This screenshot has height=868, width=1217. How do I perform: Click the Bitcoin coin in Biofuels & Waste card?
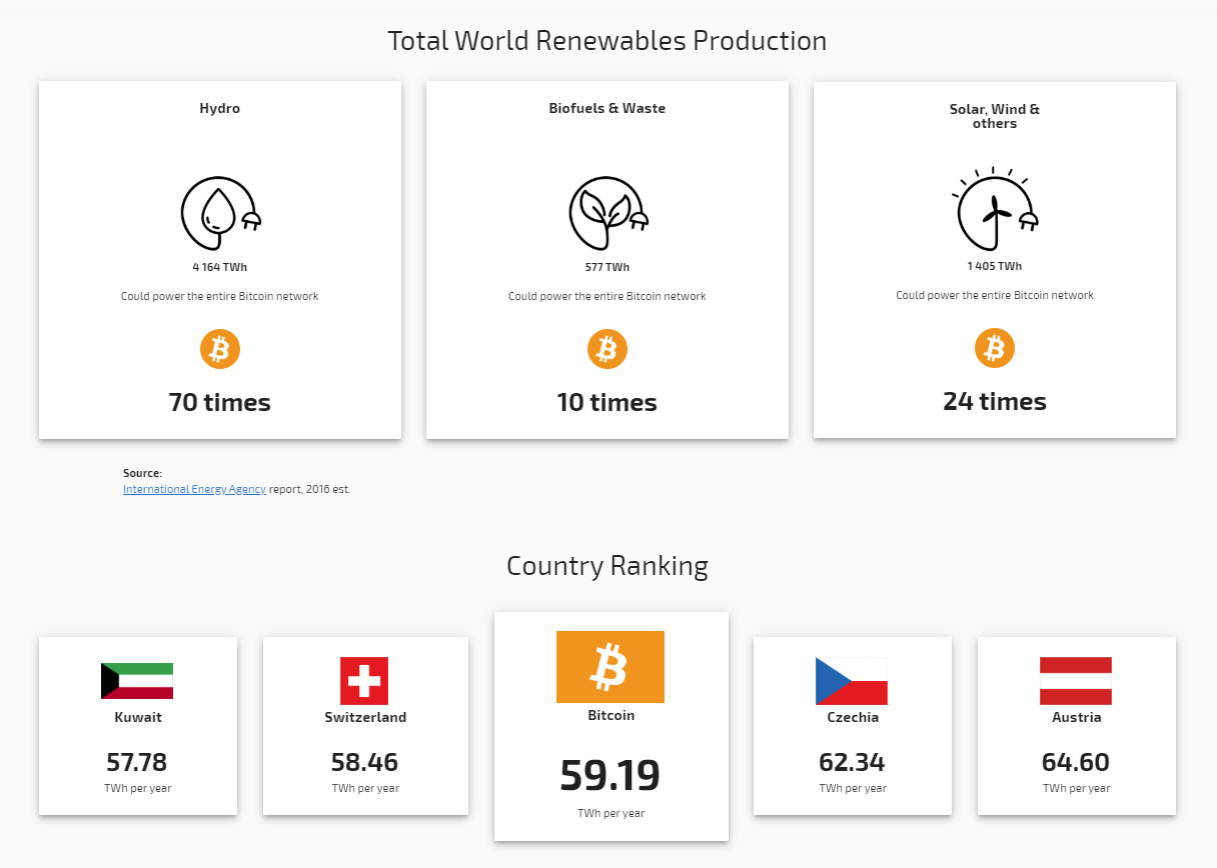coord(607,349)
